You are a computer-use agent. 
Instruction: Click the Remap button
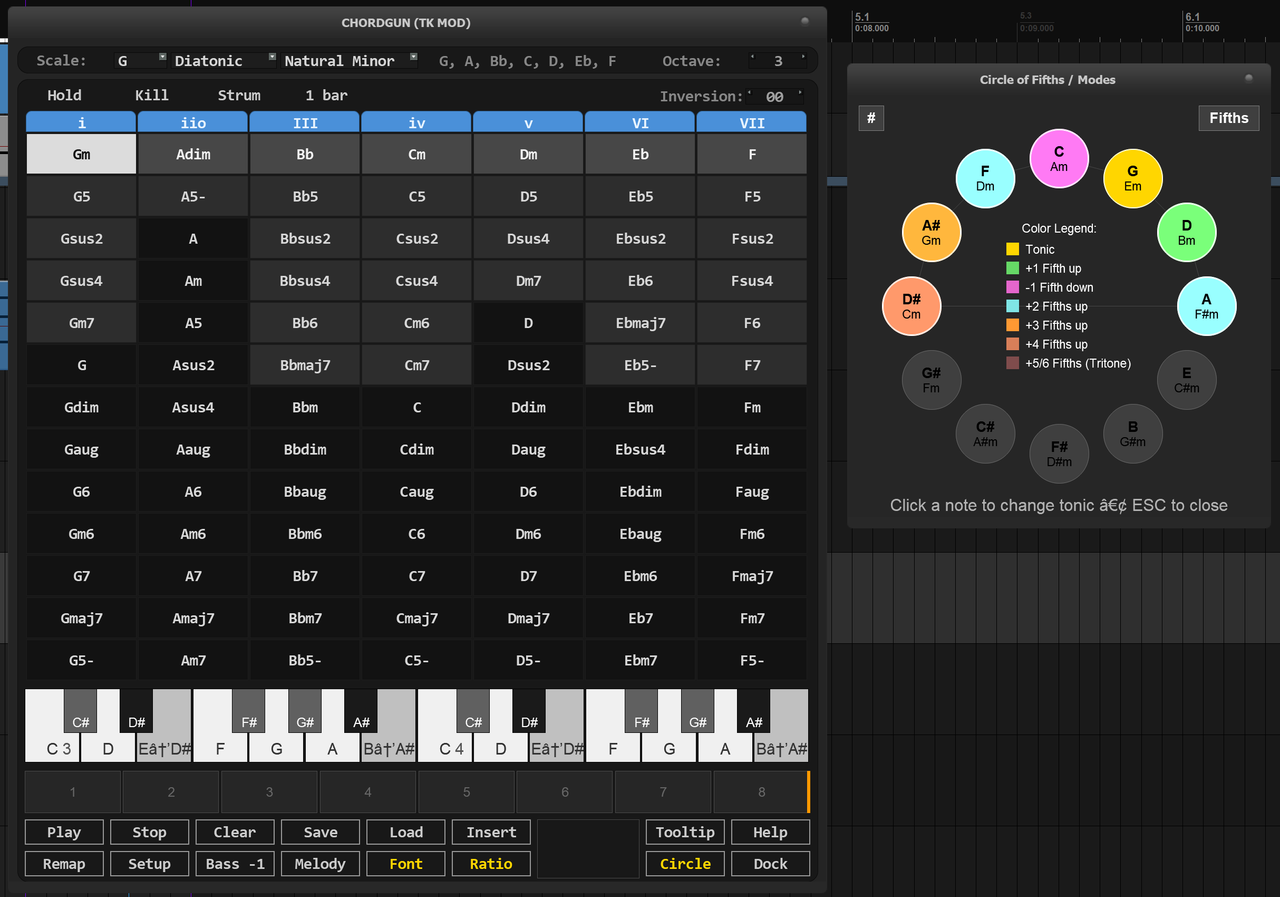[x=64, y=864]
